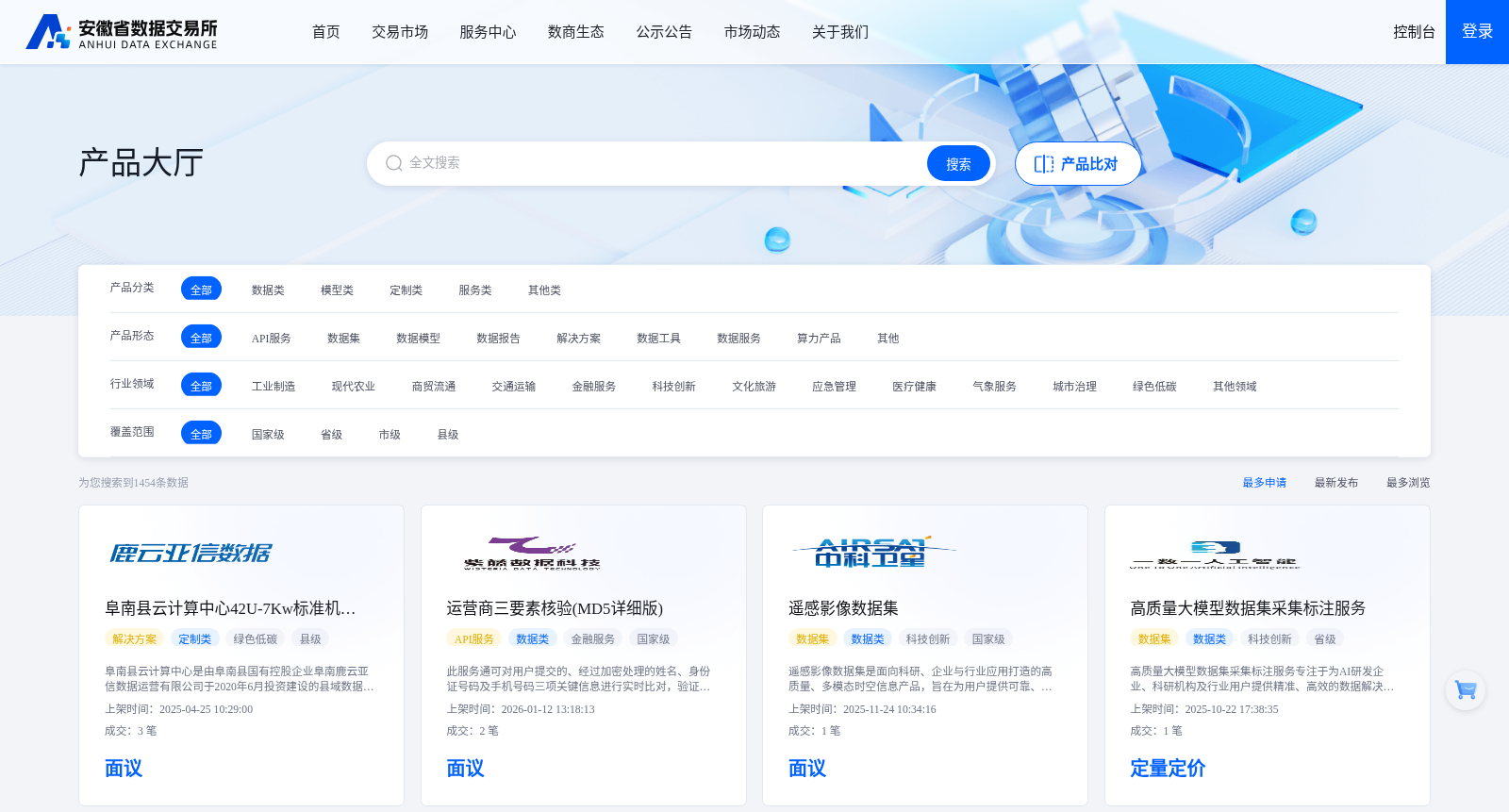Filter product form by 数据集
Screen dimensions: 1509x812
click(343, 339)
